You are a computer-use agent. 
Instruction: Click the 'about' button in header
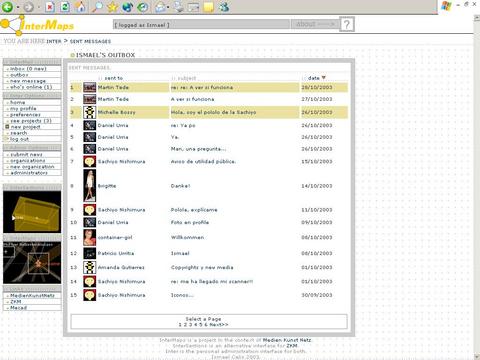click(x=315, y=24)
